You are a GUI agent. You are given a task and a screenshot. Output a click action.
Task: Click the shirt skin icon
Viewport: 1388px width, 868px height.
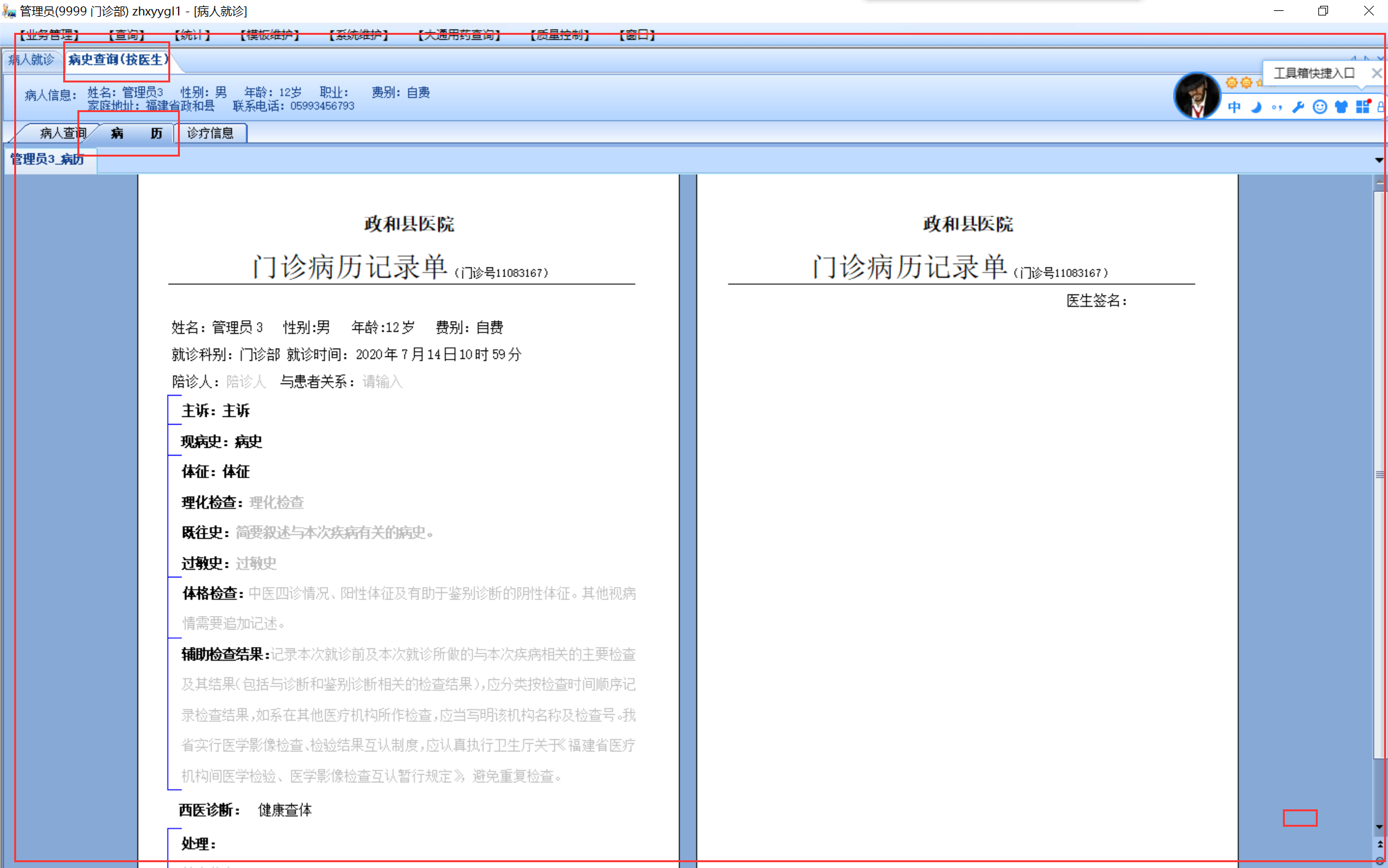(x=1341, y=107)
